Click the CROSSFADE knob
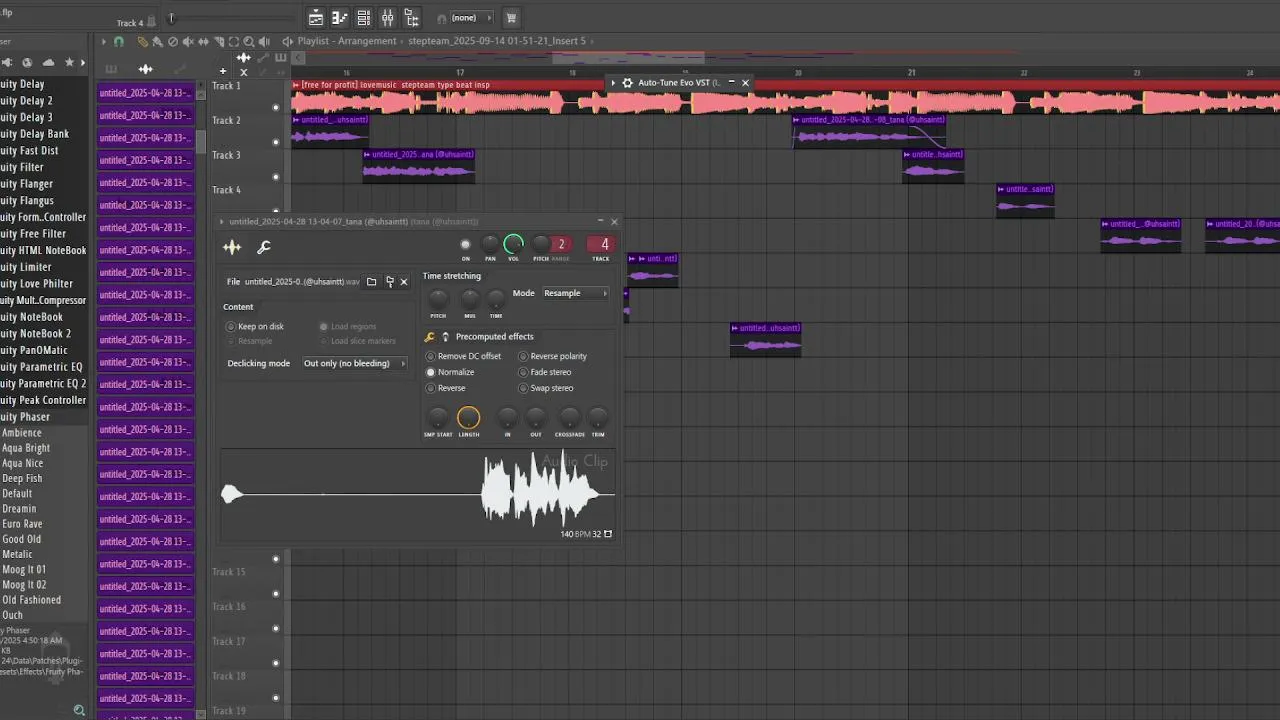 (569, 417)
